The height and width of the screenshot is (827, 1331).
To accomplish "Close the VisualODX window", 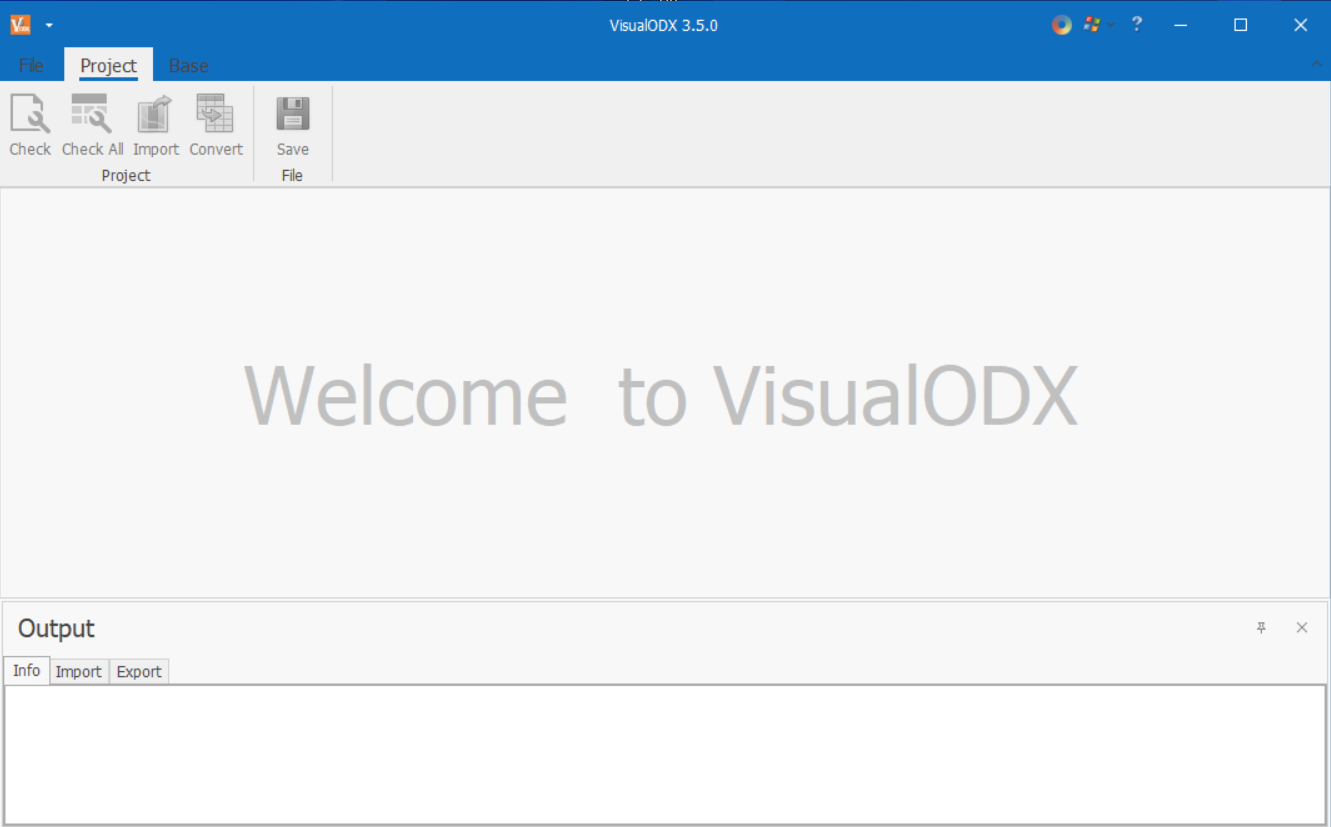I will (x=1301, y=25).
